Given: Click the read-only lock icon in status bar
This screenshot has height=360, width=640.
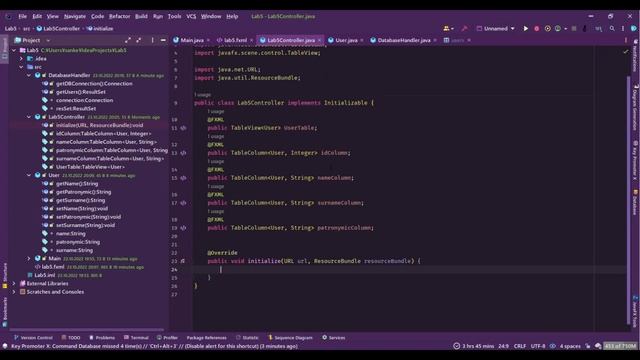Looking at the screenshot, I should (588, 346).
